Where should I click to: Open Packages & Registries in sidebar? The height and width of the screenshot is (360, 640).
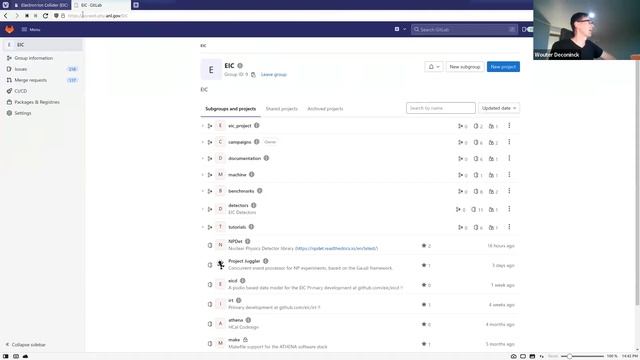(x=37, y=102)
